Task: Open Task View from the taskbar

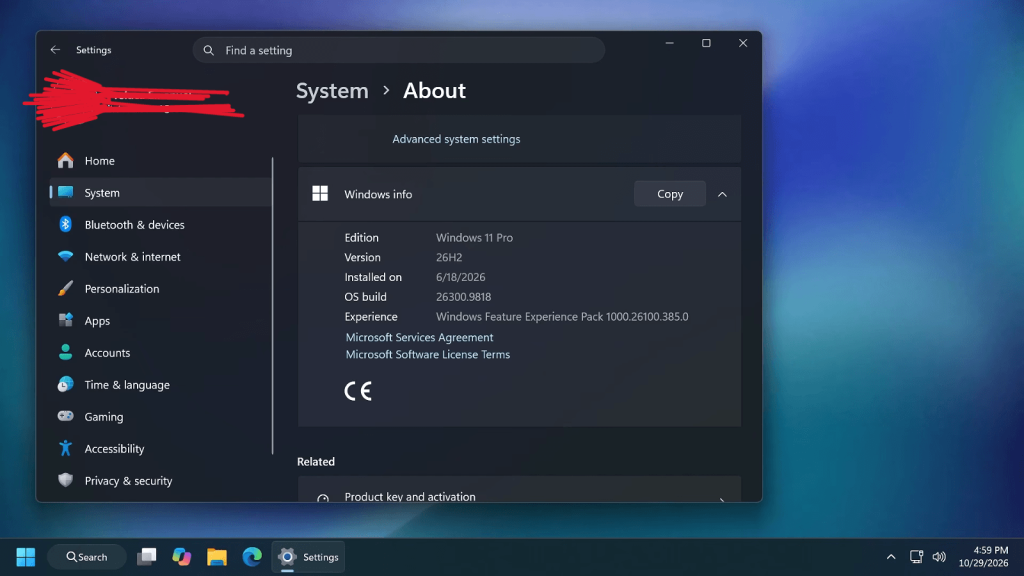Action: coord(146,557)
